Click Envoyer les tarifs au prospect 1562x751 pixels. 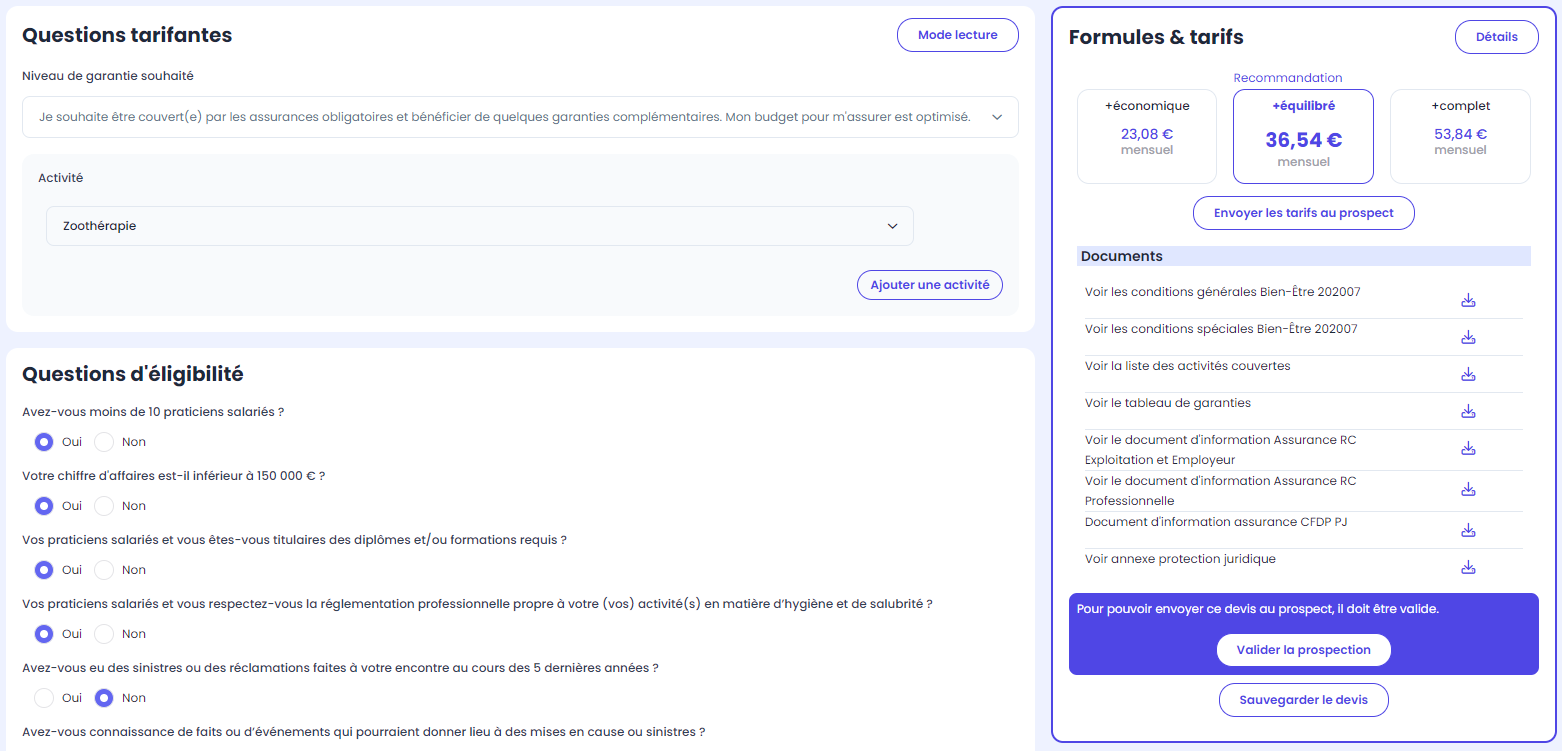click(1304, 213)
